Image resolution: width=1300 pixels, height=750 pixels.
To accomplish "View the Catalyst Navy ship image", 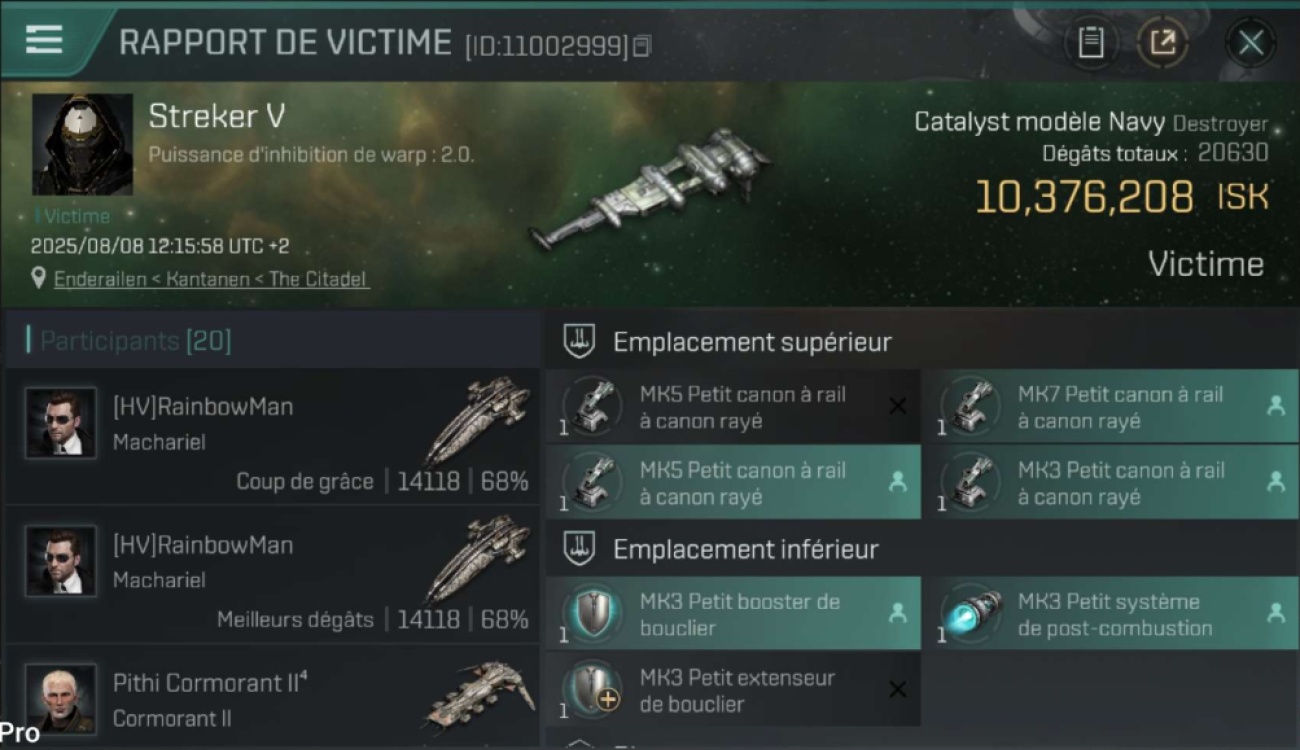I will (650, 190).
